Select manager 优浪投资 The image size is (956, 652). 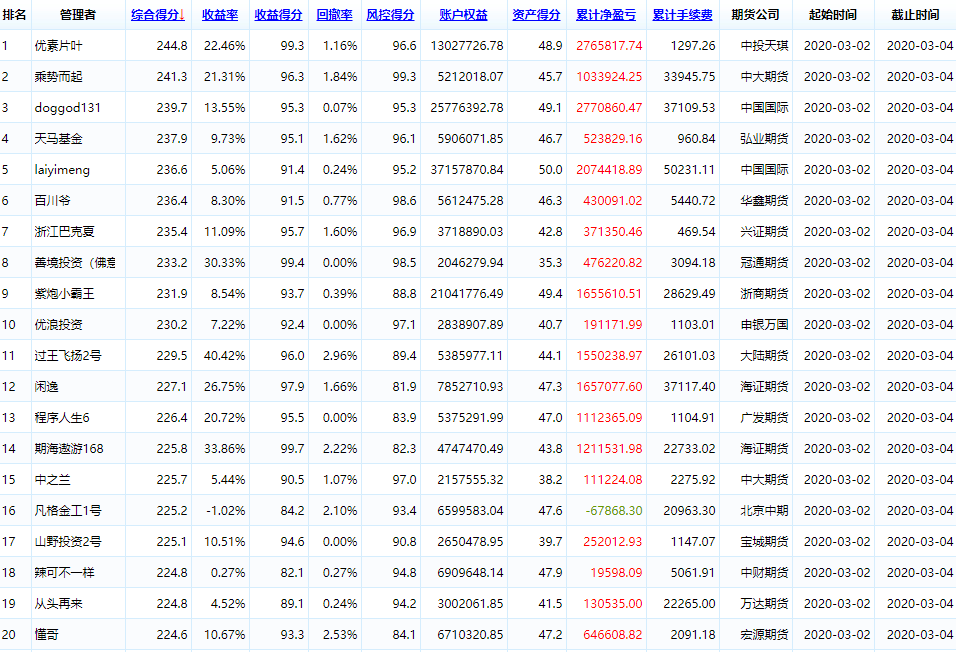click(x=59, y=324)
